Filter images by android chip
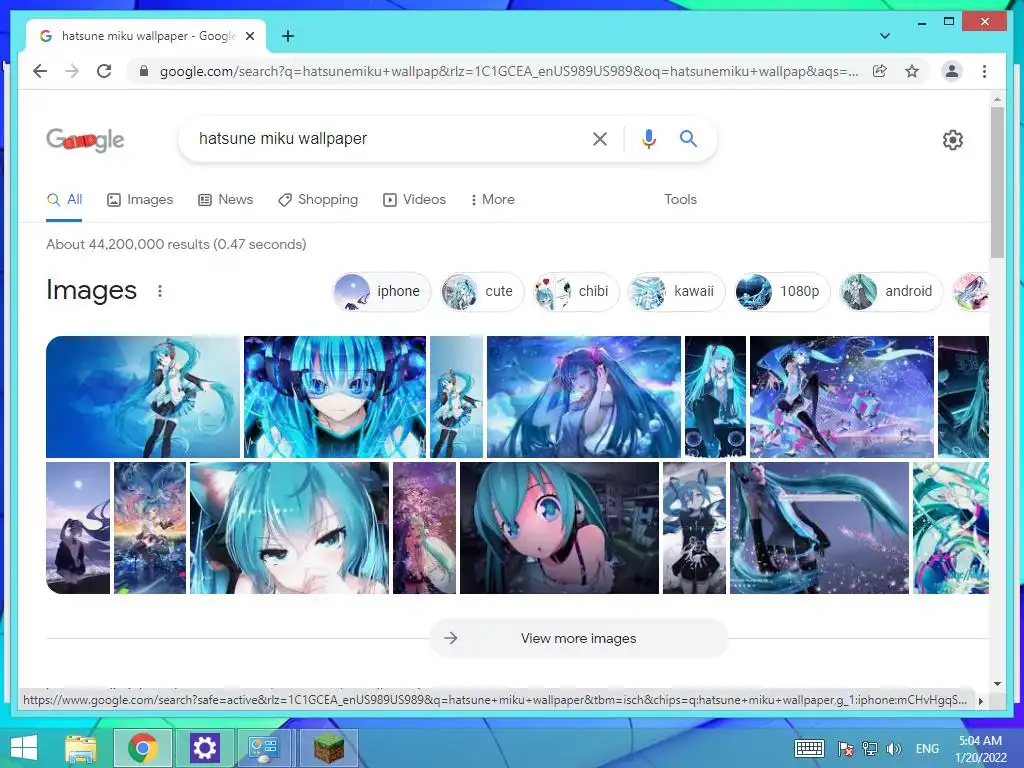The image size is (1024, 768). [x=891, y=291]
